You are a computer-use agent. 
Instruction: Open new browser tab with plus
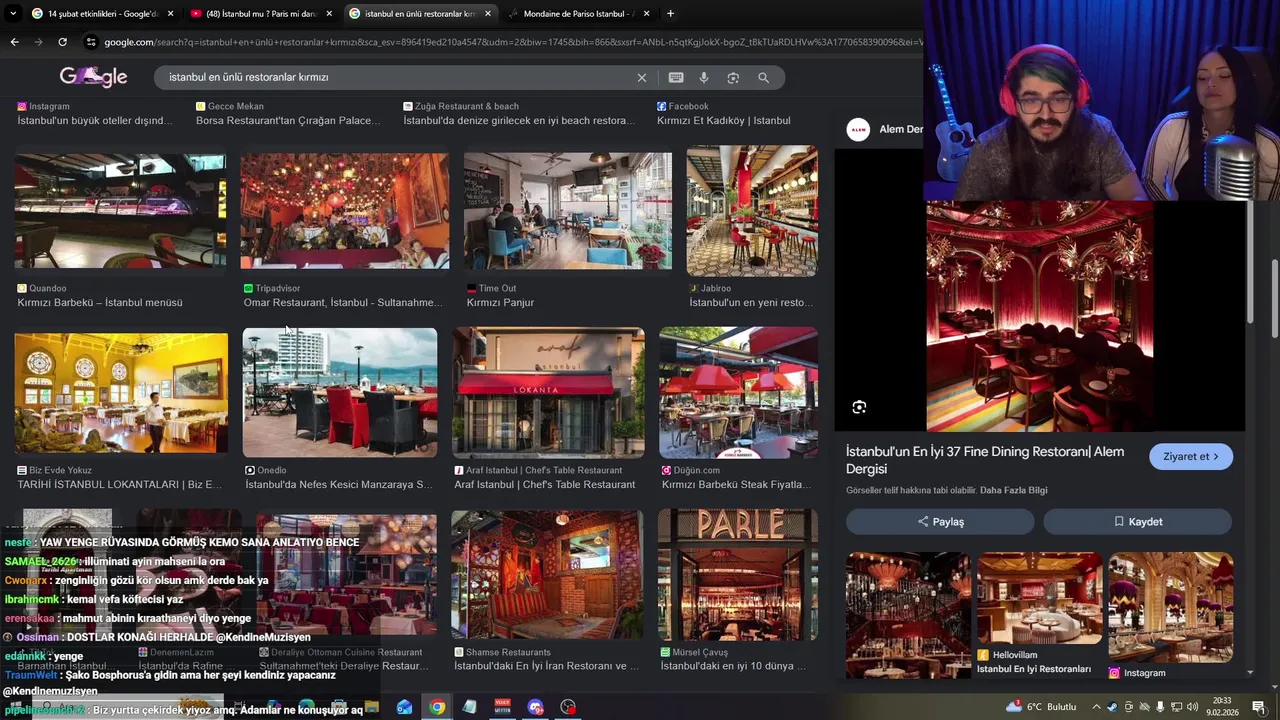(x=670, y=14)
